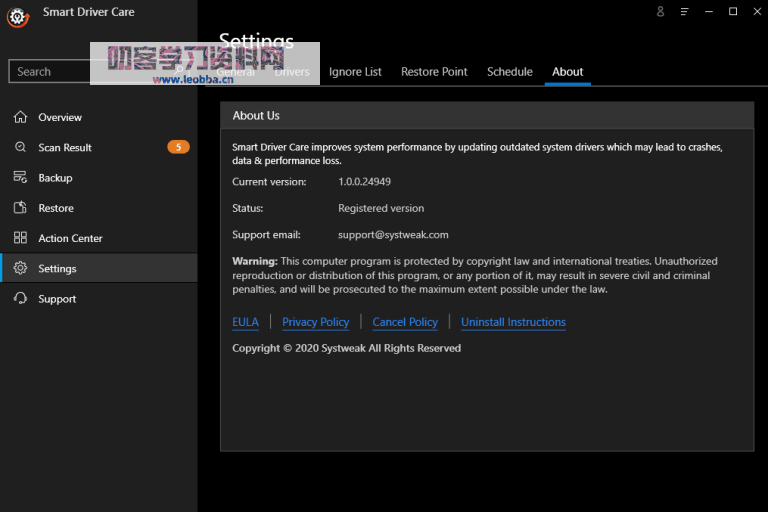The image size is (768, 512).
Task: Click the version number 1.0.0.24949
Action: click(364, 182)
